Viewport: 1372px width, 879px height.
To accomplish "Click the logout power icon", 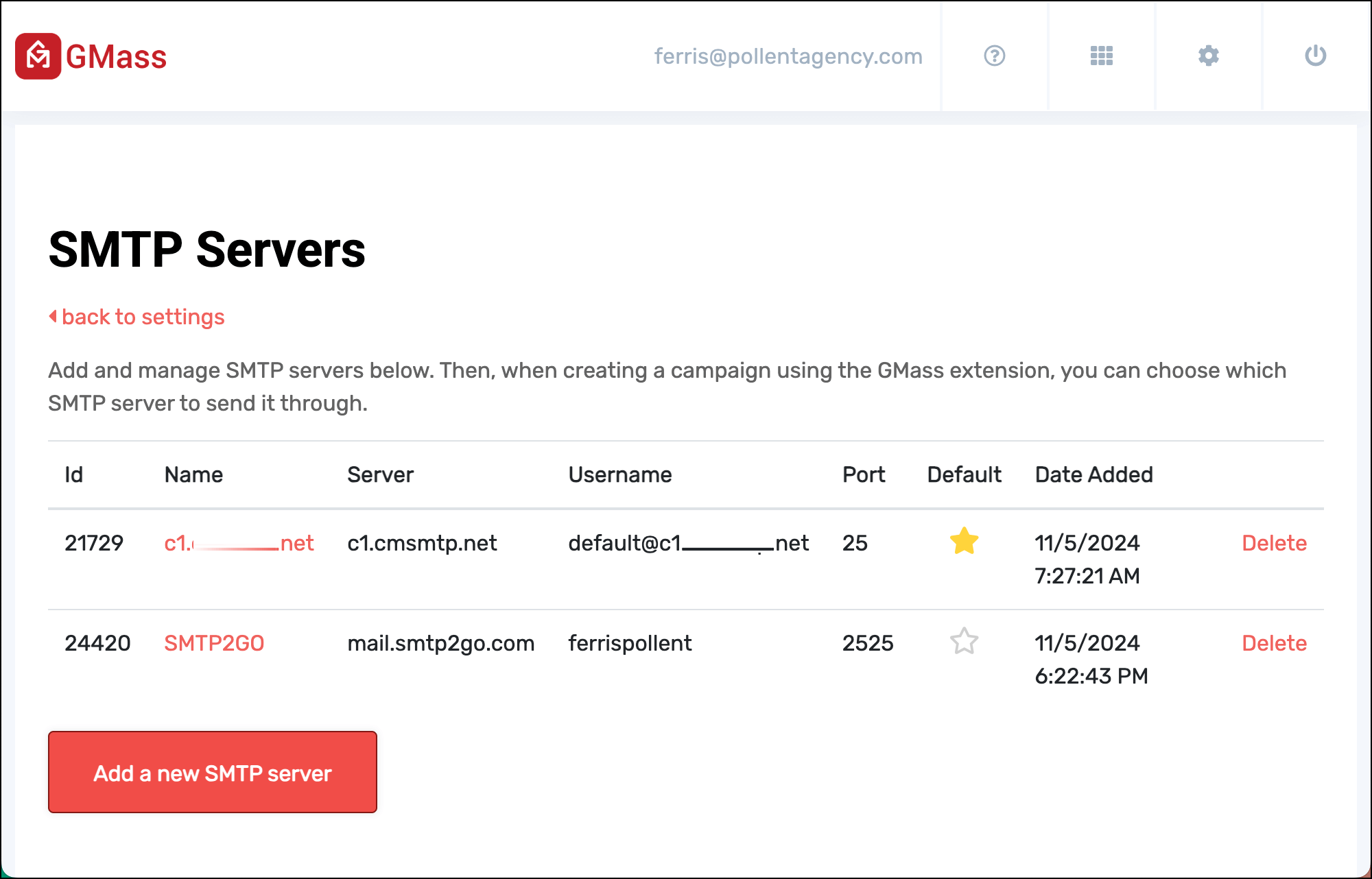I will [x=1315, y=56].
